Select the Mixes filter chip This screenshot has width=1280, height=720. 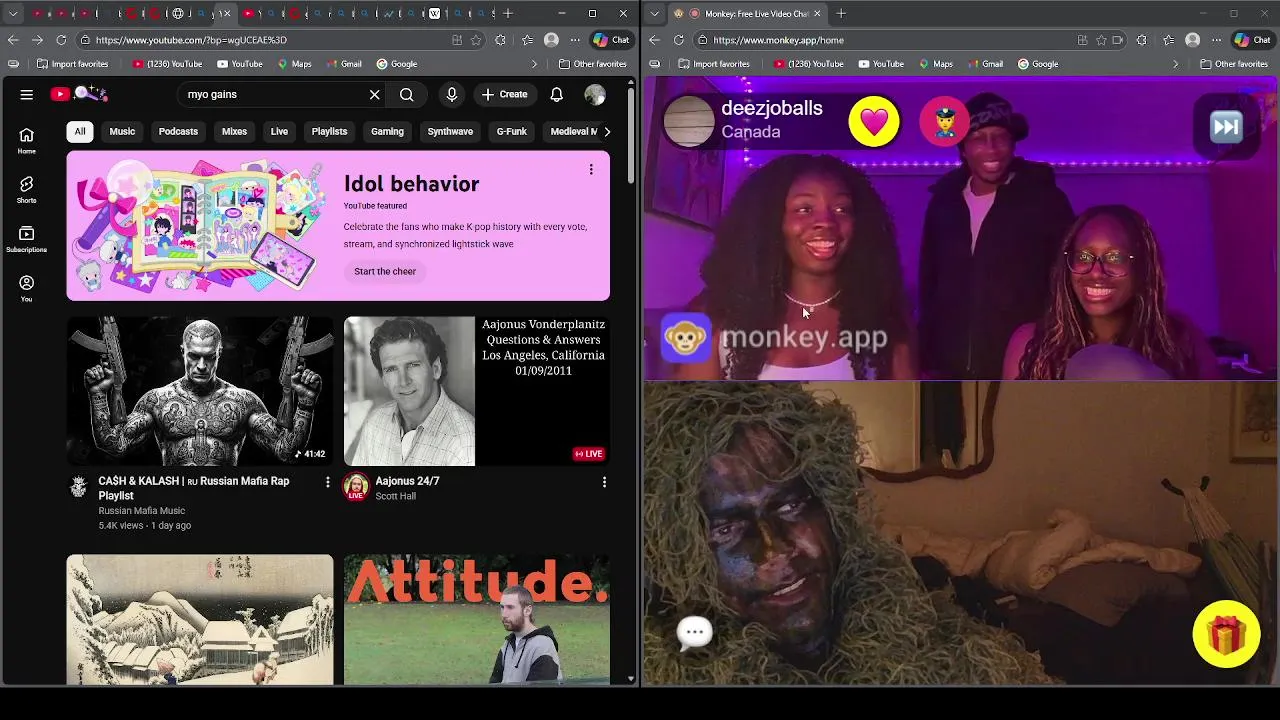234,131
